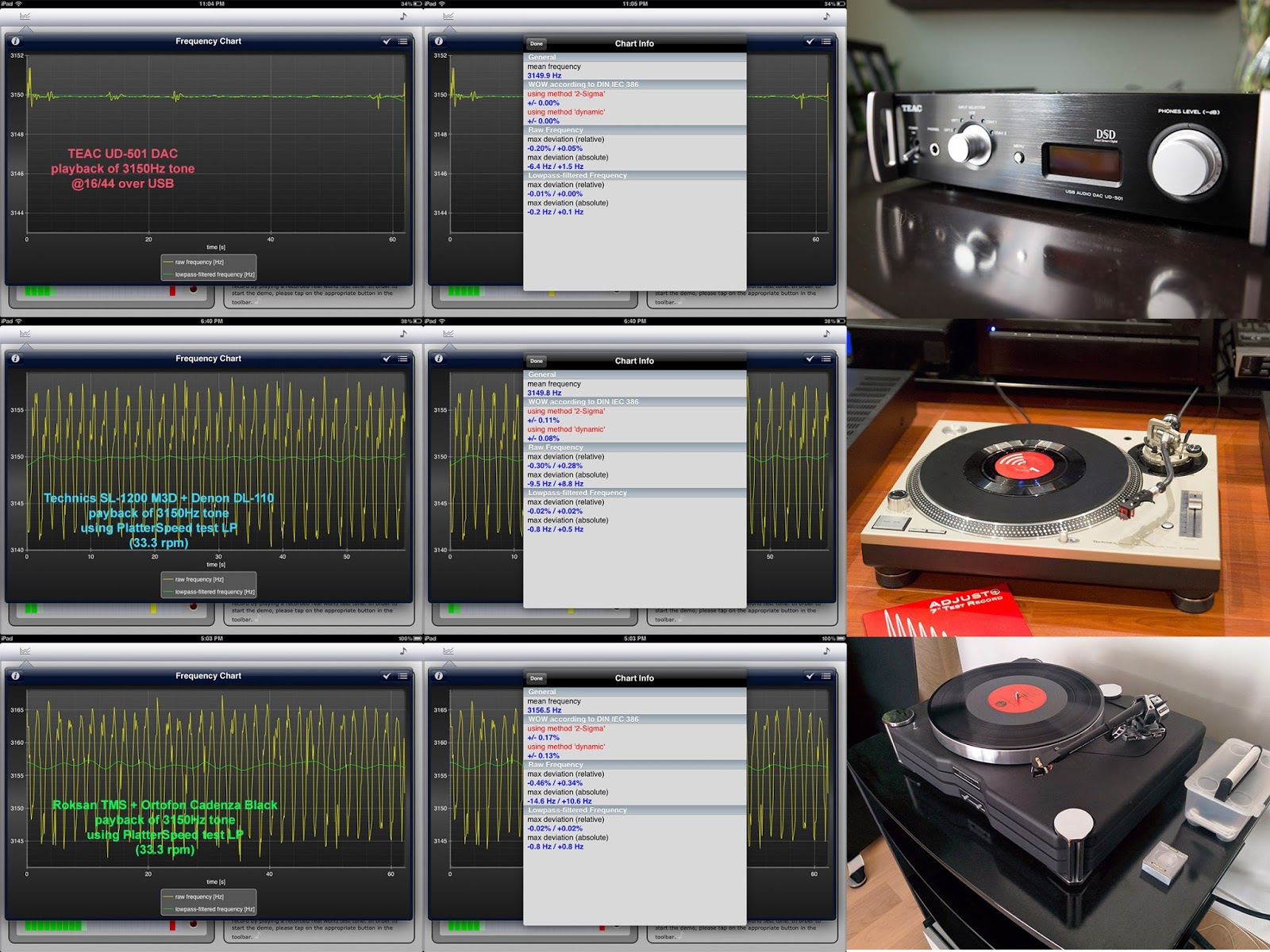1270x952 pixels.
Task: Tap the music note icon above the 3156.5 Hz Chart Info
Action: (x=826, y=651)
